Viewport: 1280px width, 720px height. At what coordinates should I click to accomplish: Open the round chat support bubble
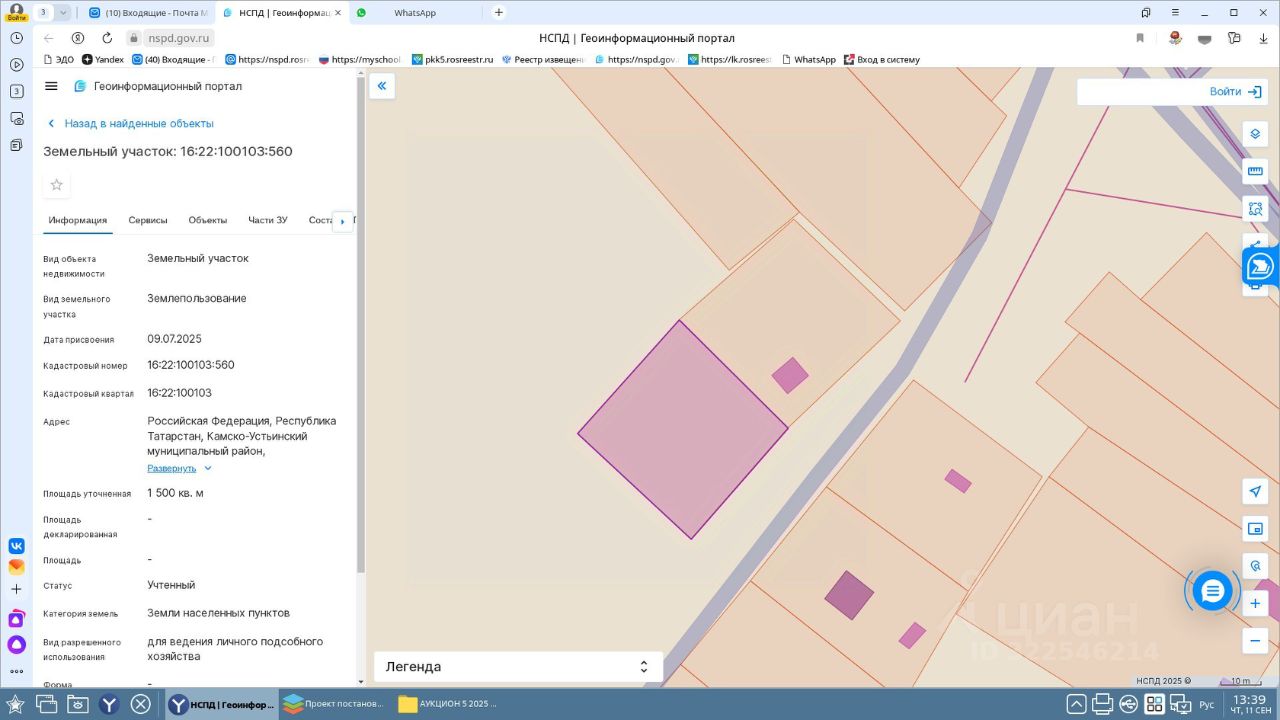coord(1212,591)
